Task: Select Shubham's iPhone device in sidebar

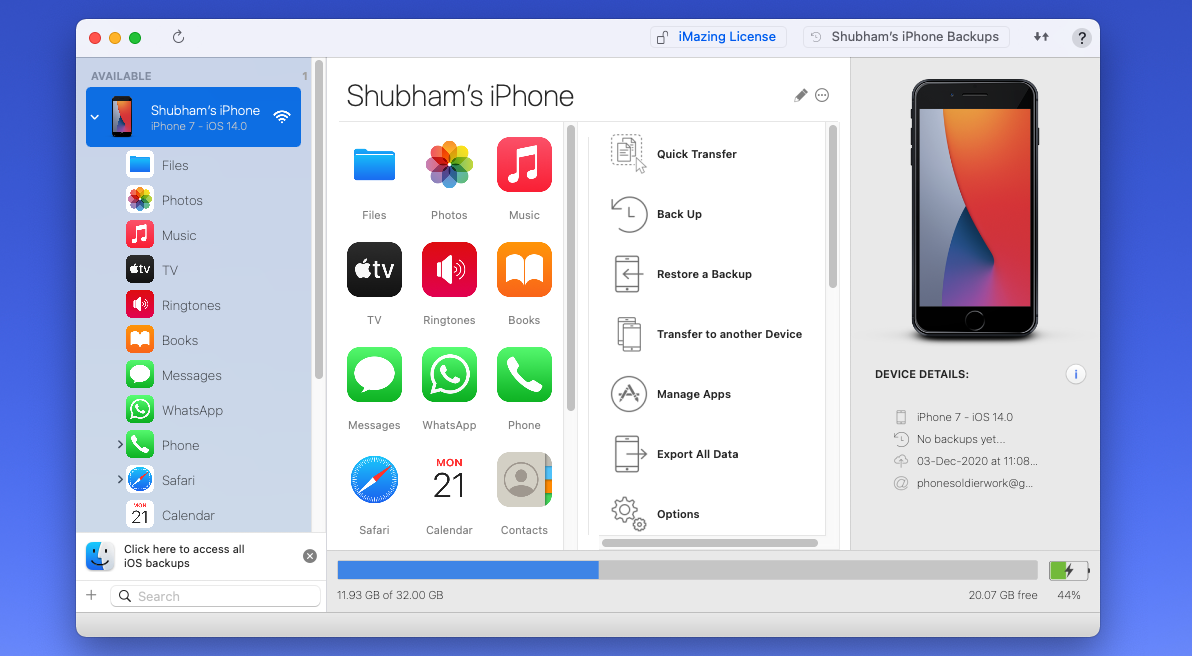Action: 193,117
